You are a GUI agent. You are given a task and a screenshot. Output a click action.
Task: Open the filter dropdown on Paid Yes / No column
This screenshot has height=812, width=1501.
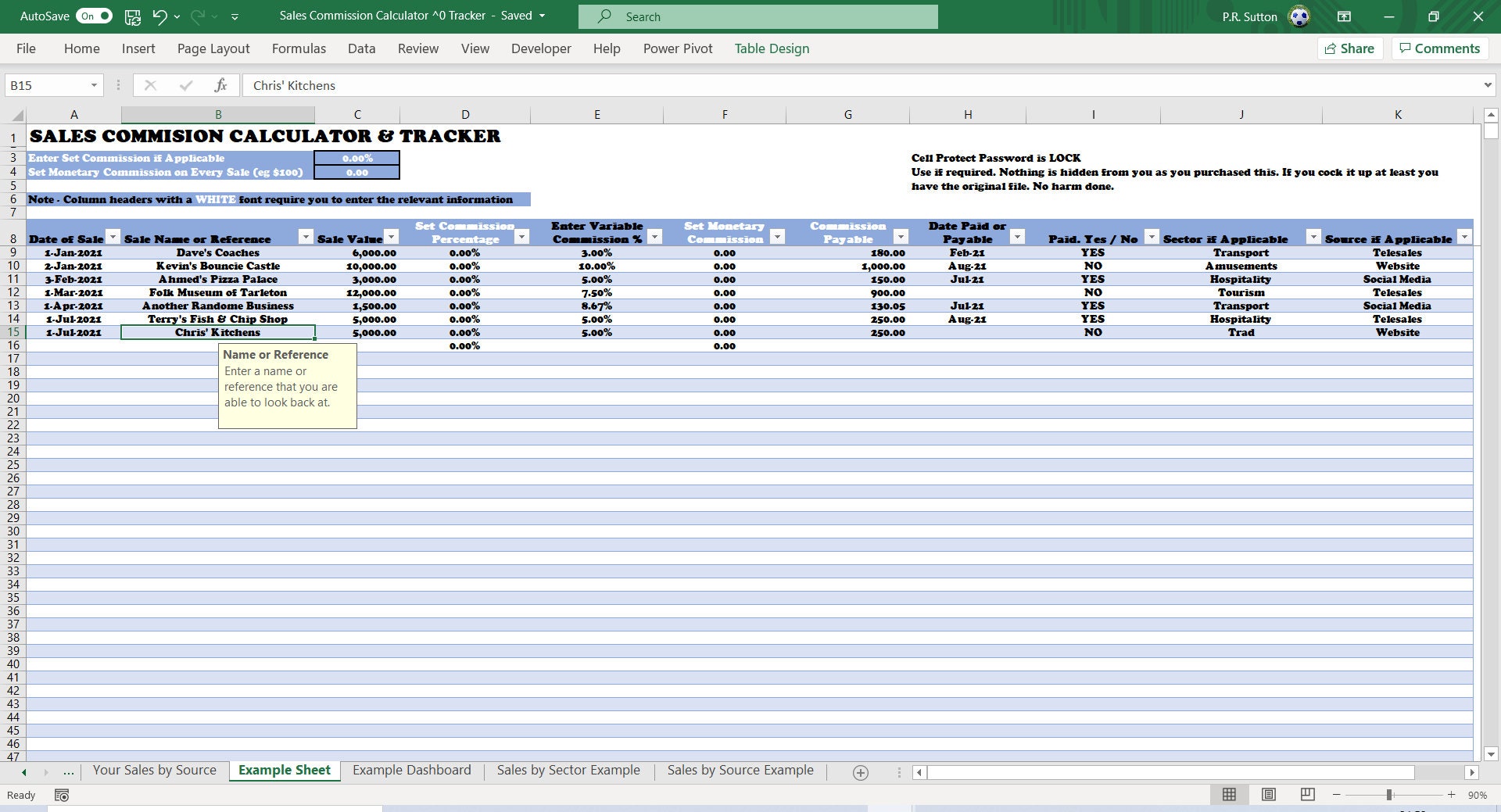tap(1150, 236)
